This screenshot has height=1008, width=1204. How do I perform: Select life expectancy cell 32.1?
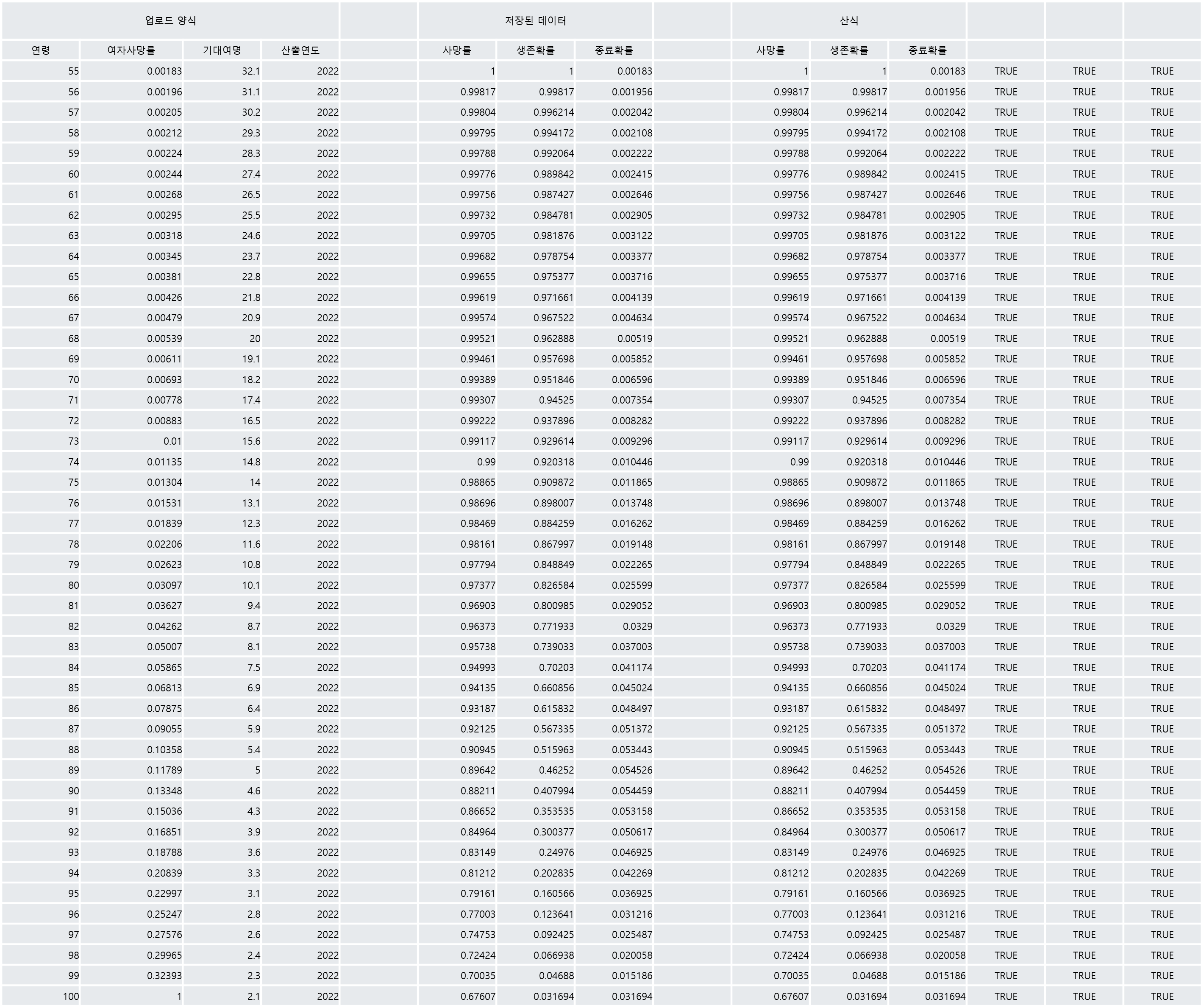[250, 71]
